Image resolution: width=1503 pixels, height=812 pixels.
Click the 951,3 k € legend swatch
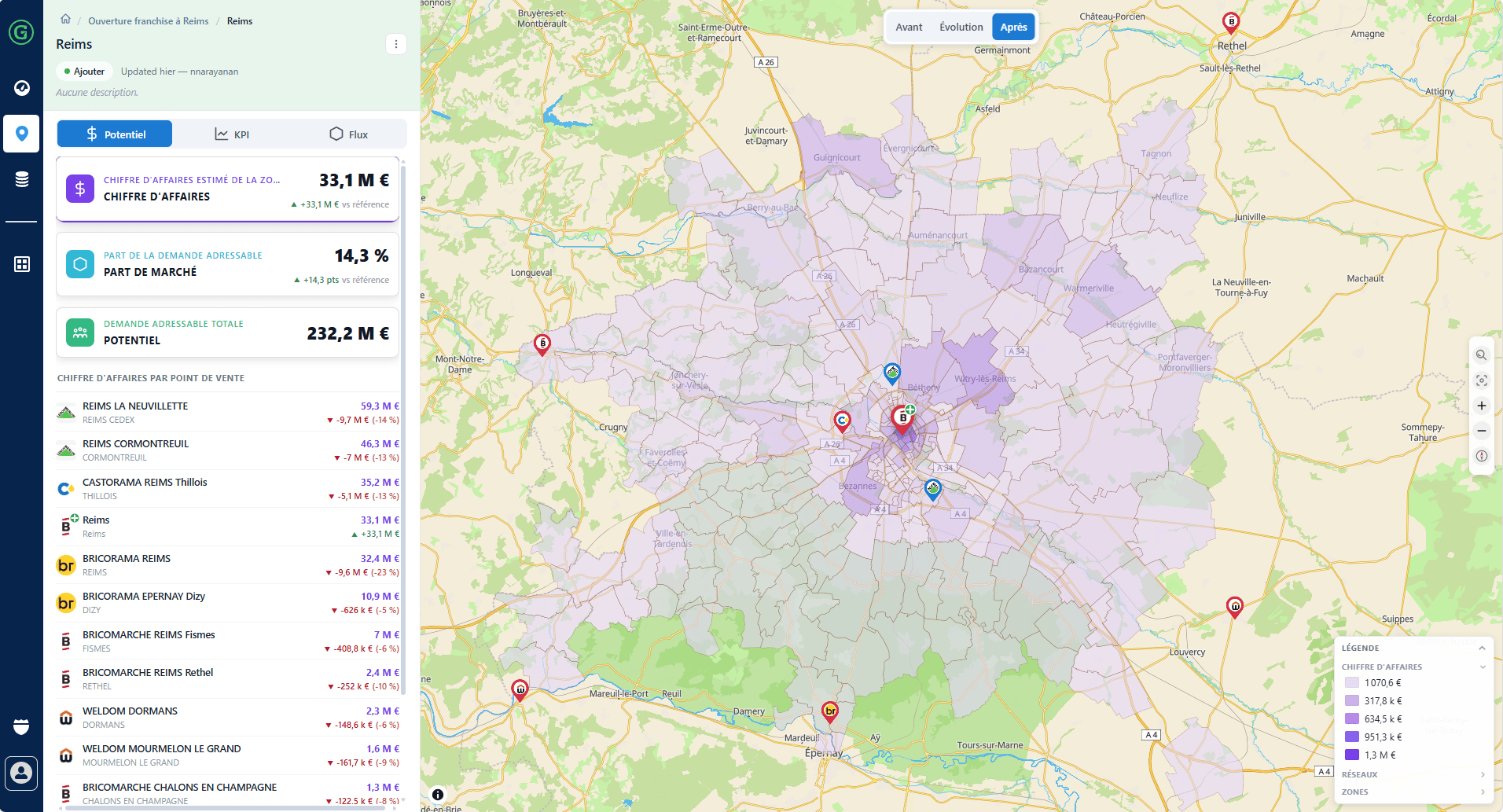[1352, 737]
